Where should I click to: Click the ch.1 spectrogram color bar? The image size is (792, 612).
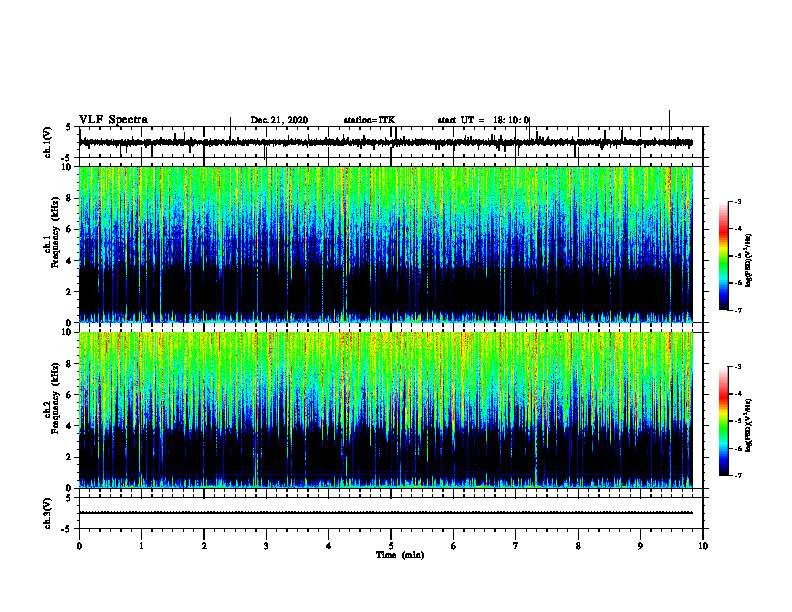pos(724,256)
